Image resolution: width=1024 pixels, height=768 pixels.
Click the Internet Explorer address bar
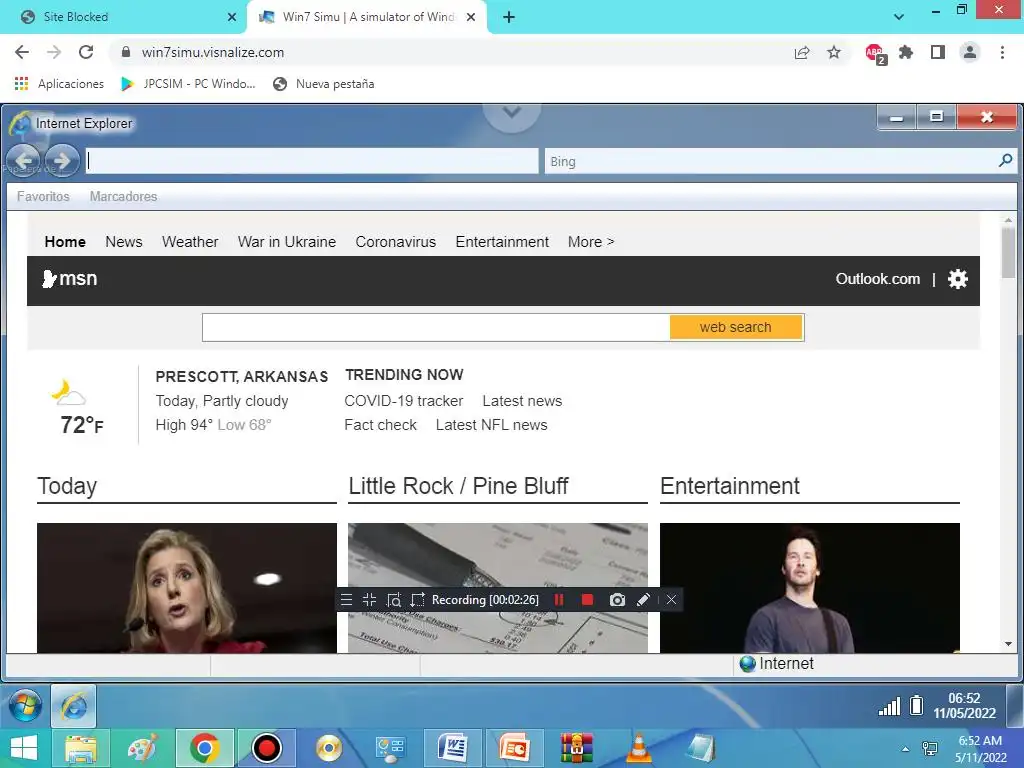tap(312, 161)
